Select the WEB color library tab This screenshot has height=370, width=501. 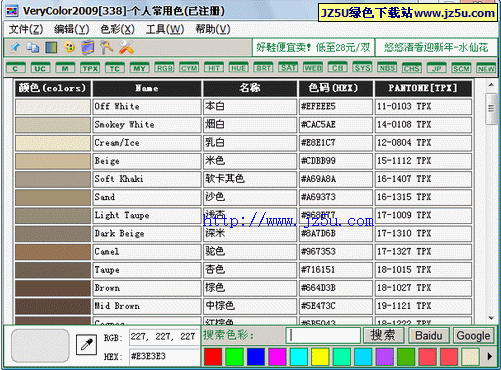click(313, 68)
